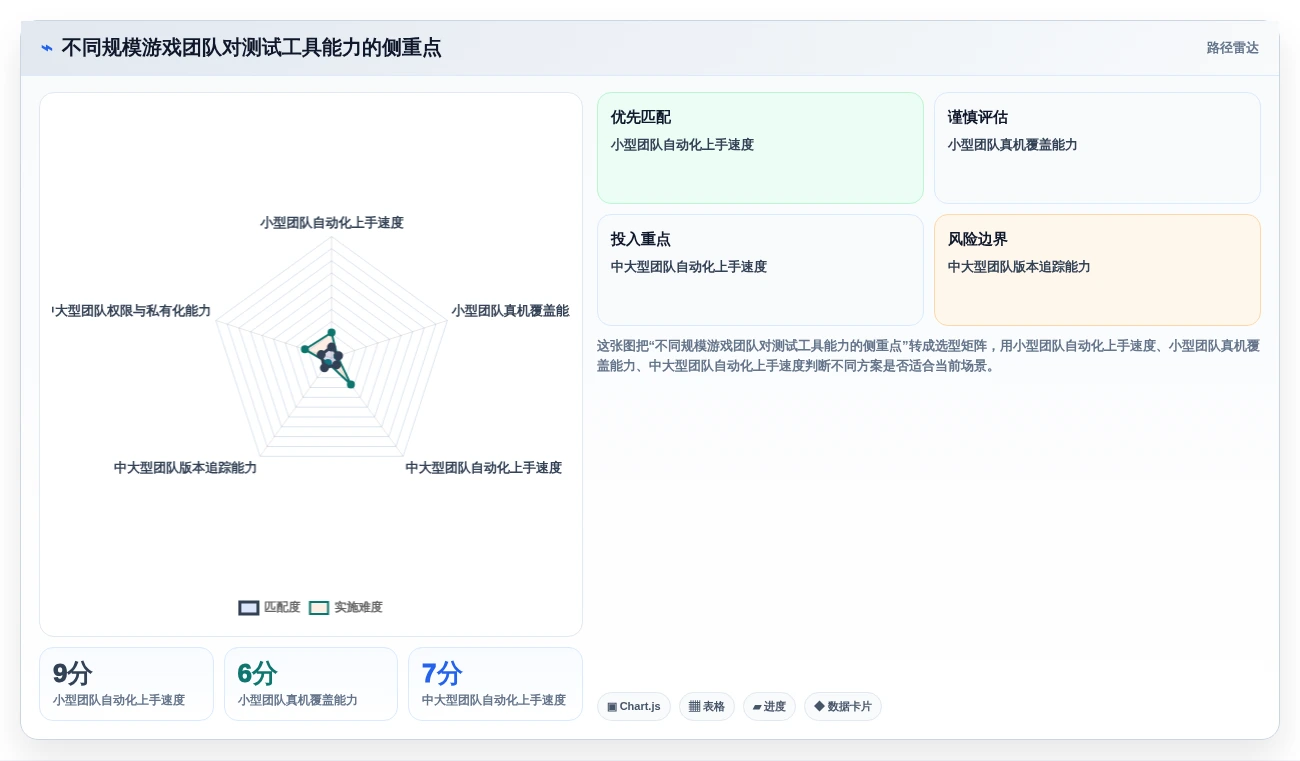Toggle the 实施难度 legend swatch

pos(319,607)
